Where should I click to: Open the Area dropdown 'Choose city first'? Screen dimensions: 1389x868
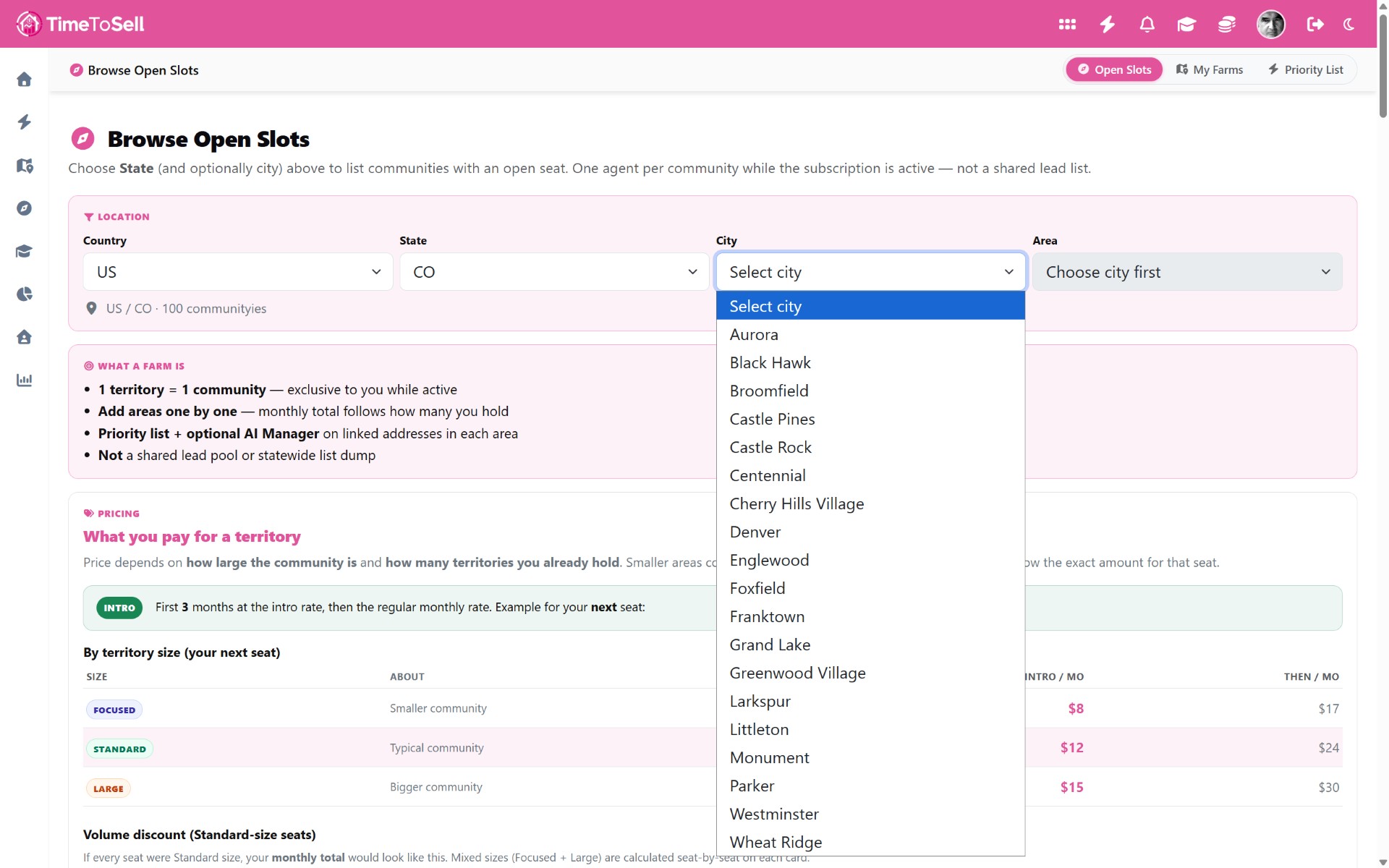tap(1187, 272)
